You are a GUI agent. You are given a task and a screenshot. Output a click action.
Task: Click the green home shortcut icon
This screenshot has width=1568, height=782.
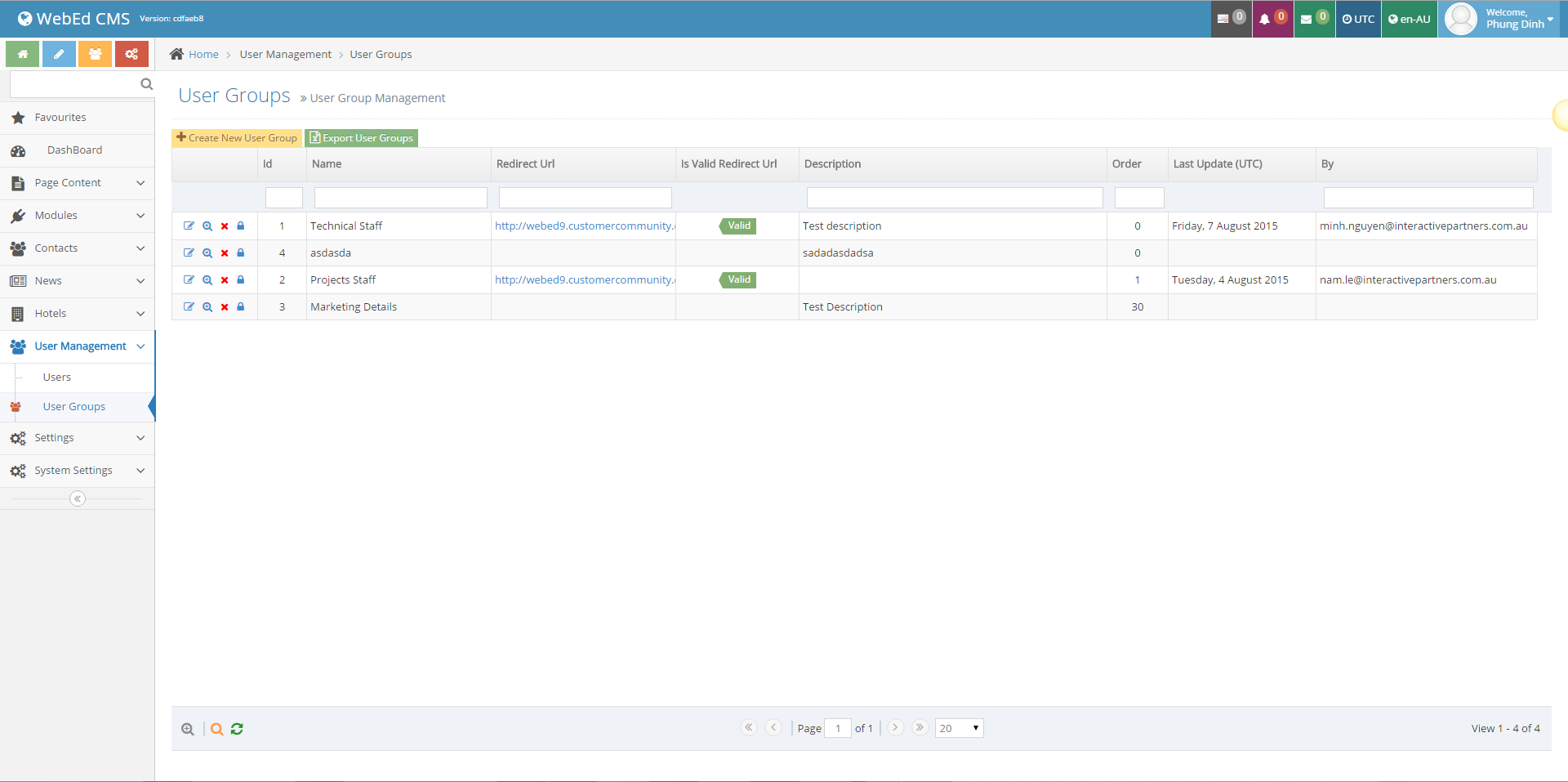(23, 54)
